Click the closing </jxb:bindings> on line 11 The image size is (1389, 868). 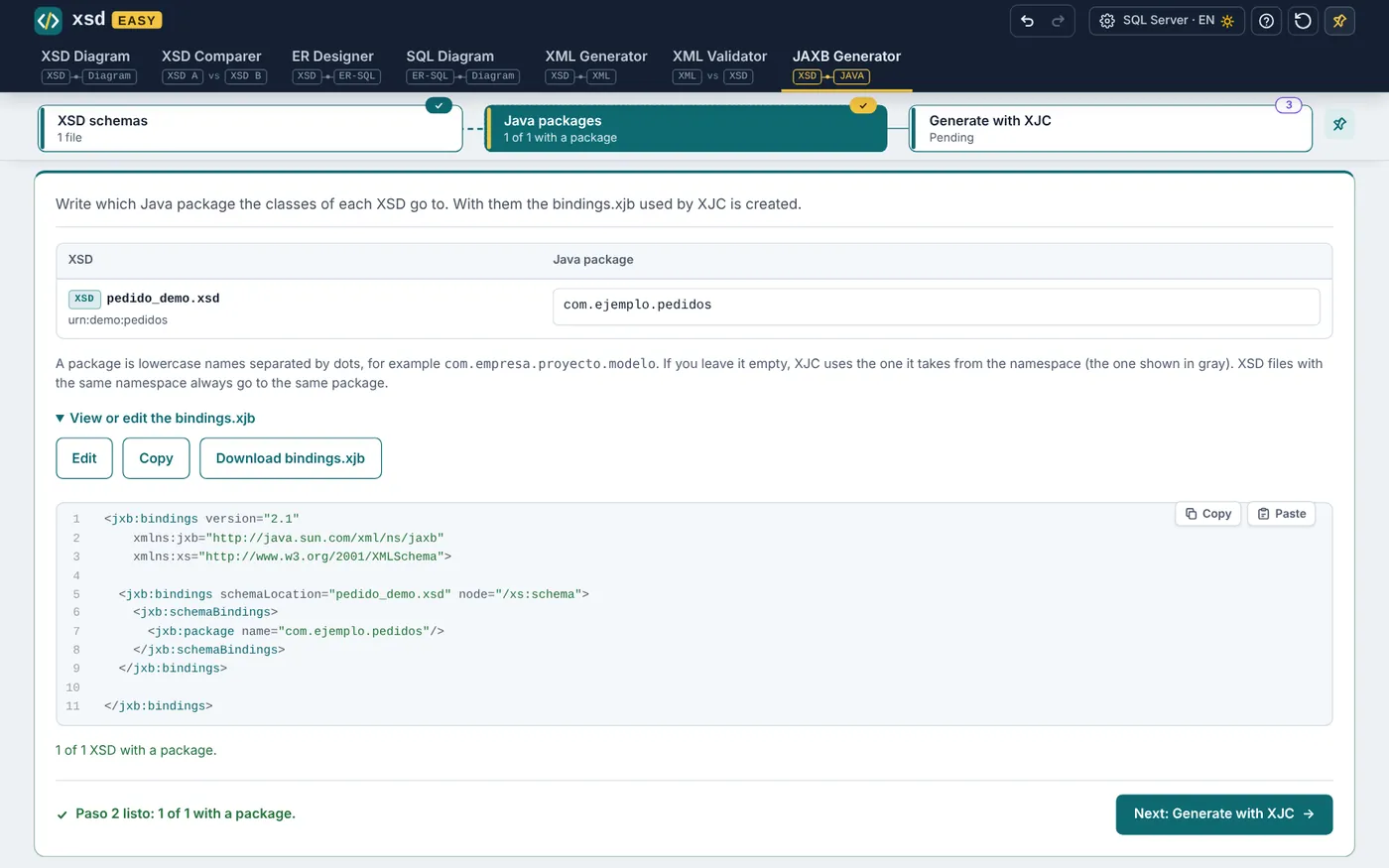point(159,706)
